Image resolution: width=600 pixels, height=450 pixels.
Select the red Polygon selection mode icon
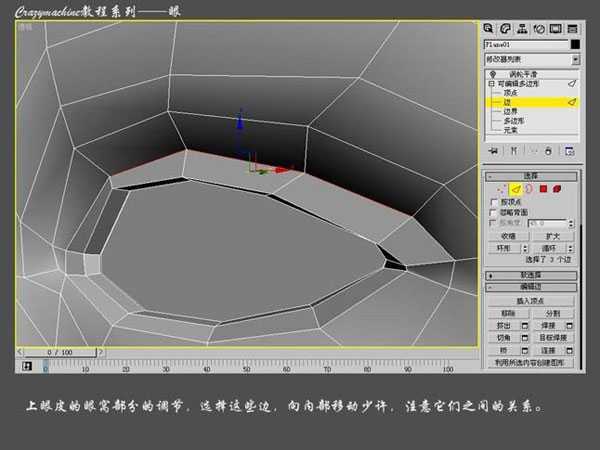click(x=543, y=189)
